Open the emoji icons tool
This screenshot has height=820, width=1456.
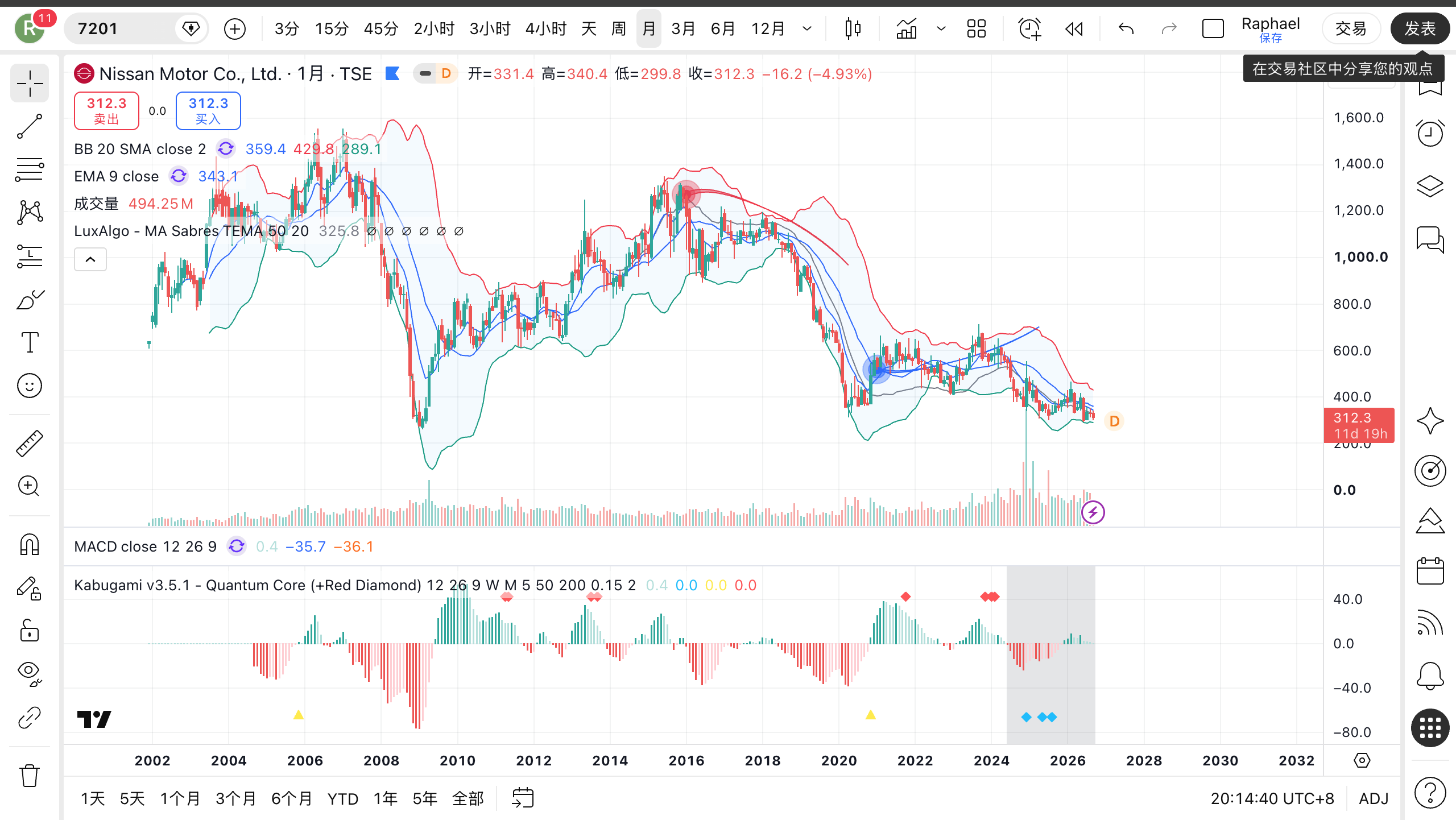tap(30, 386)
